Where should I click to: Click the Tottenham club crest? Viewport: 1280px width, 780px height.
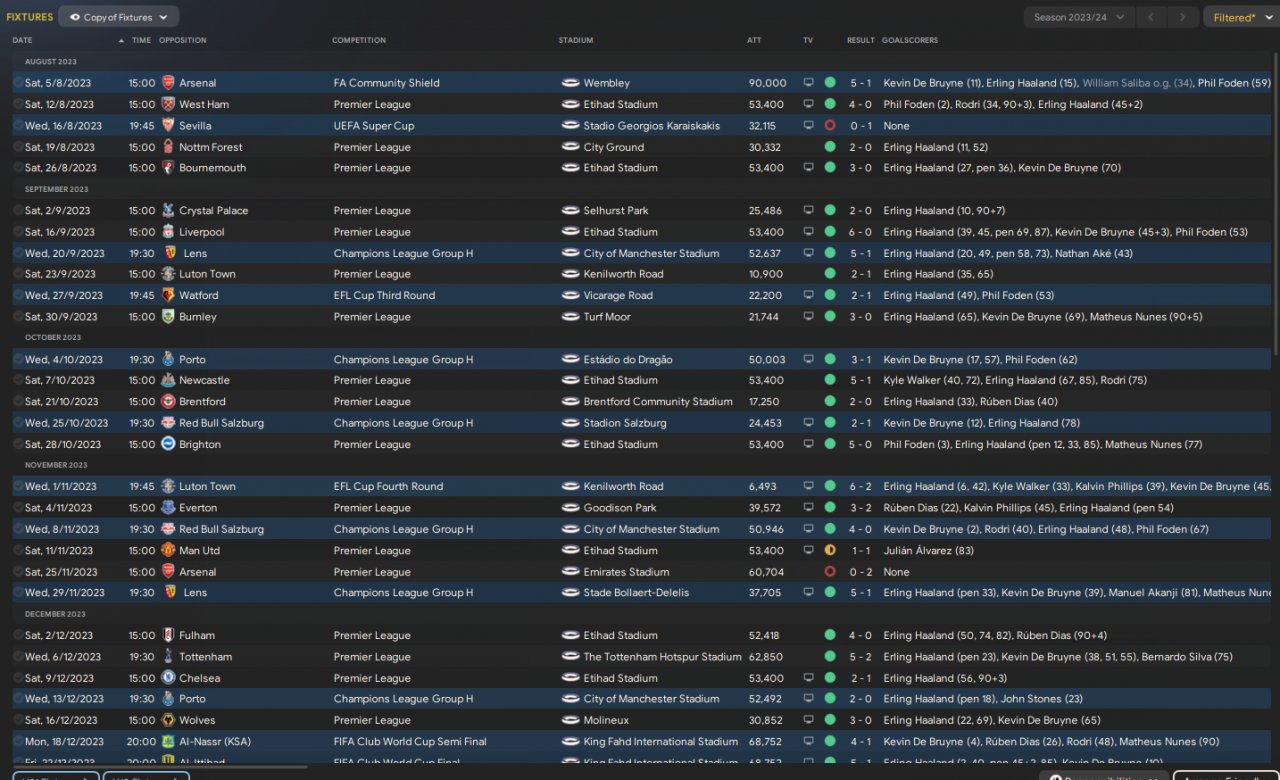(x=168, y=657)
